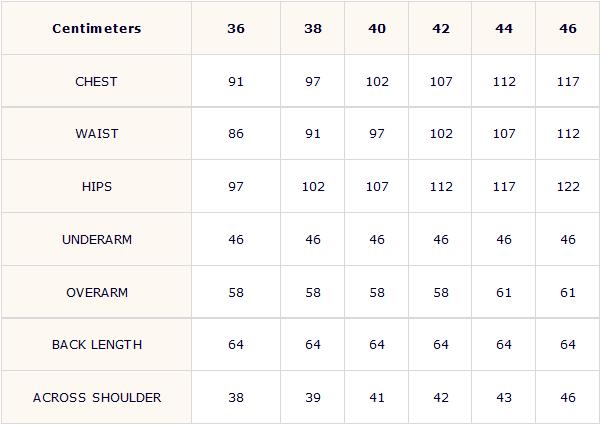Screen dimensions: 603x427
Task: Select the waist value for size 38
Action: tap(313, 134)
